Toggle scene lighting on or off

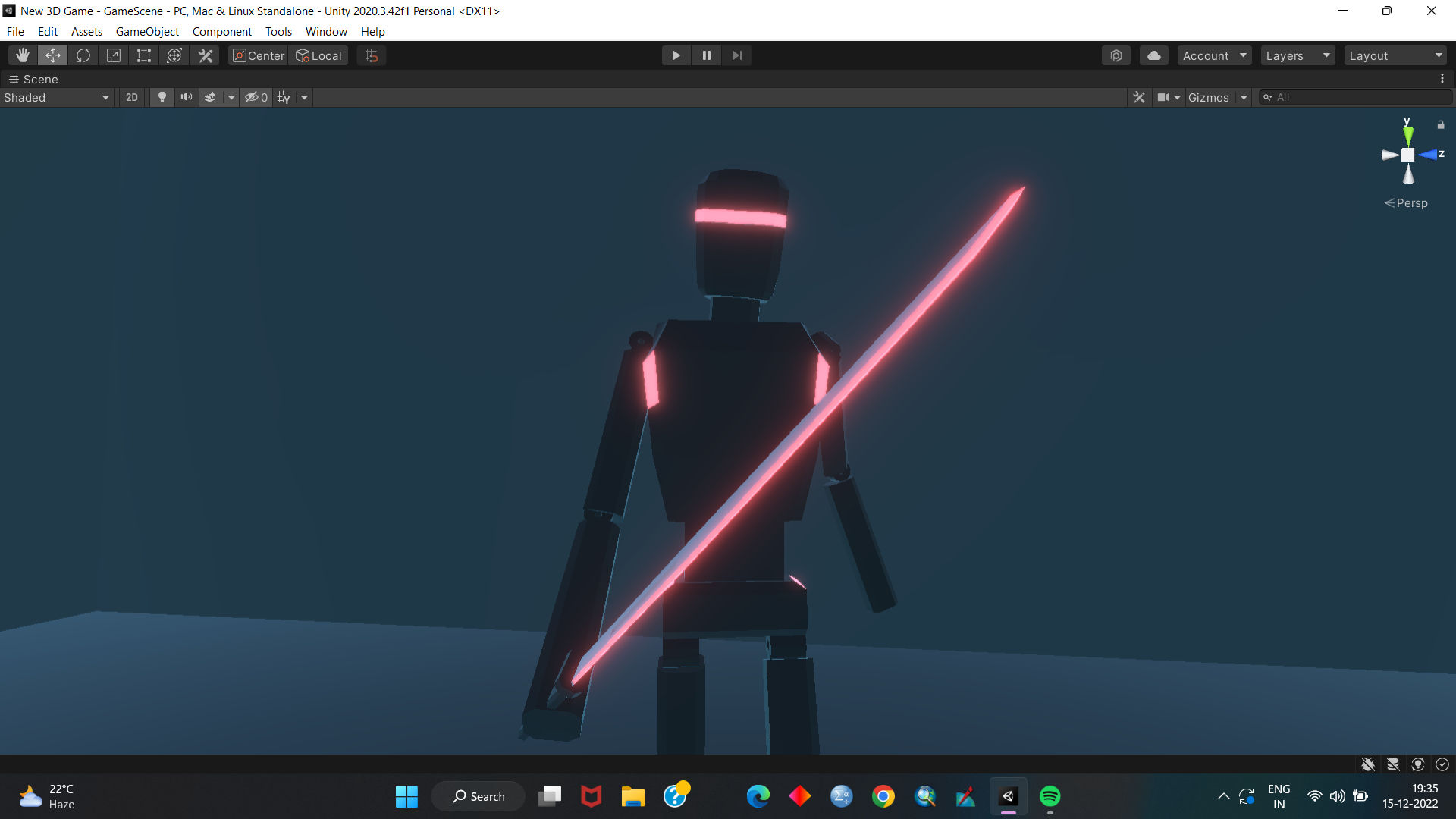(x=162, y=97)
